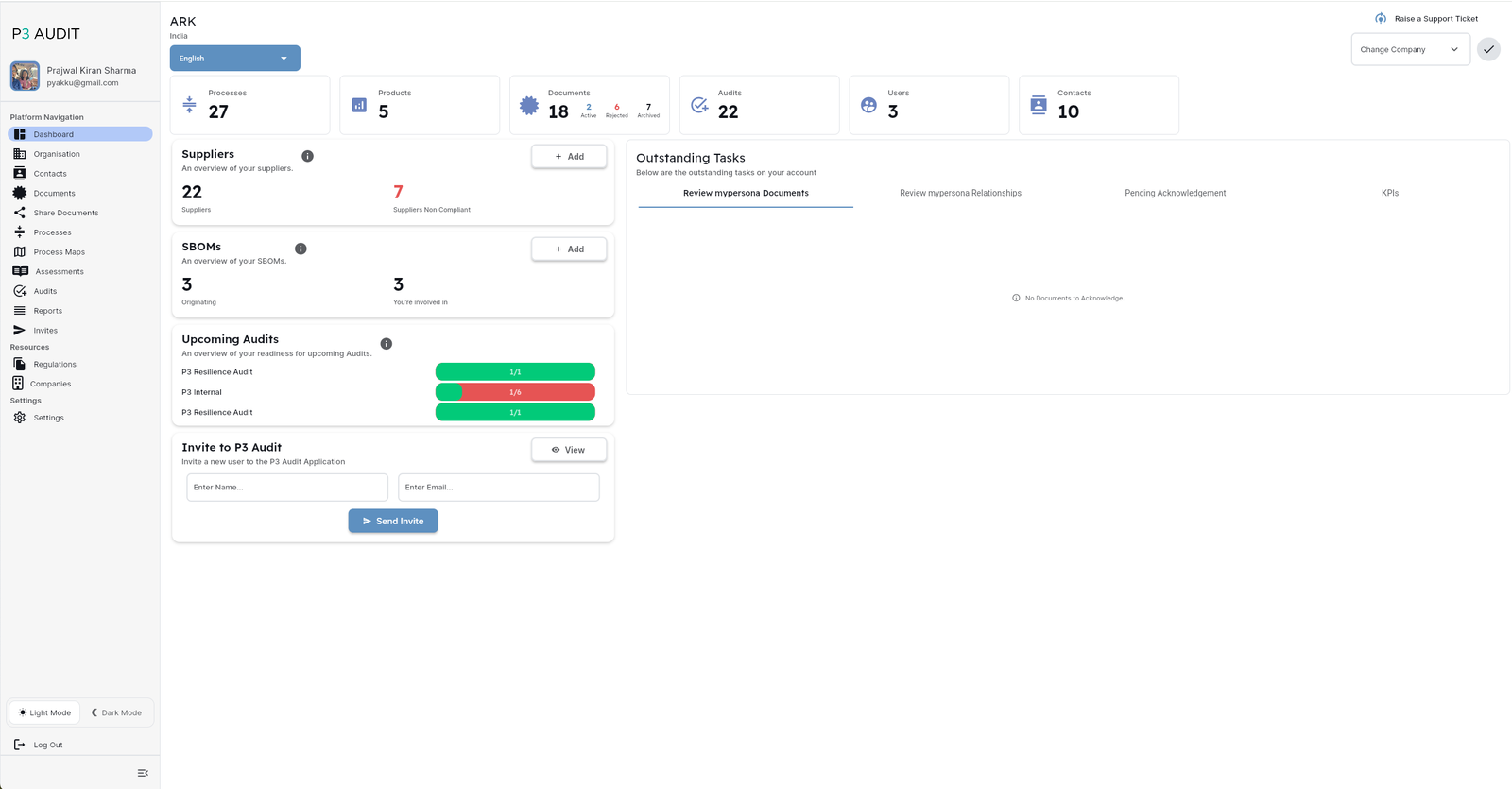Switch to the KPIs tab

tap(1389, 193)
